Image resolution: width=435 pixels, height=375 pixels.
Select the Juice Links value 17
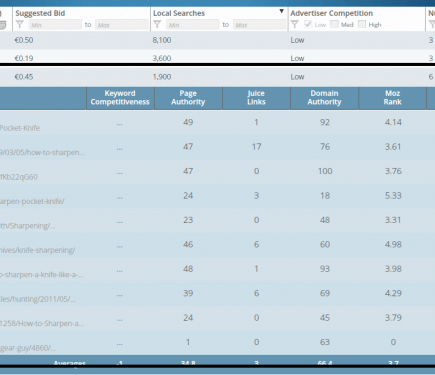click(256, 147)
